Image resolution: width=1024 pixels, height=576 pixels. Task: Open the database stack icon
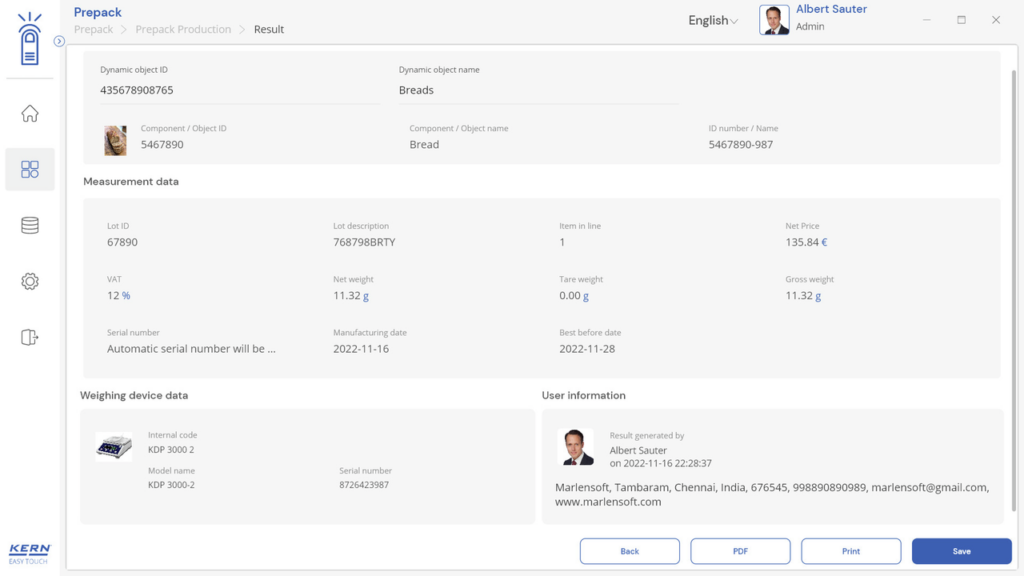tap(29, 225)
